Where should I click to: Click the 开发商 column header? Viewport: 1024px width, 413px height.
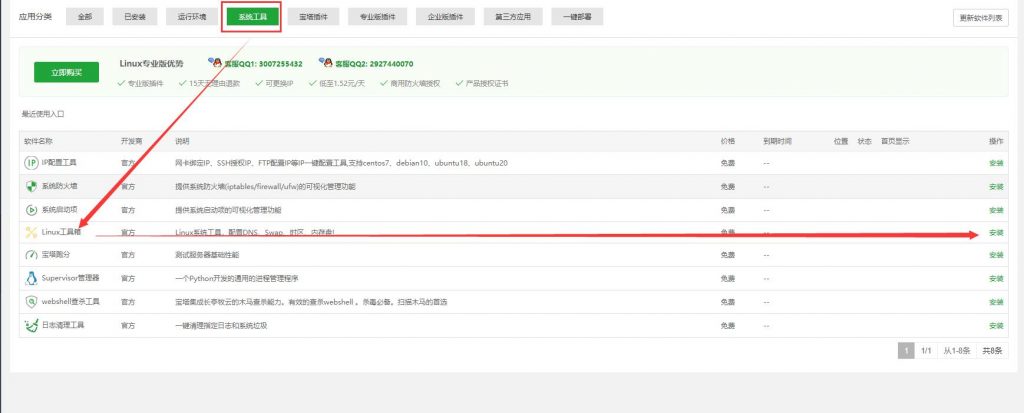click(131, 141)
